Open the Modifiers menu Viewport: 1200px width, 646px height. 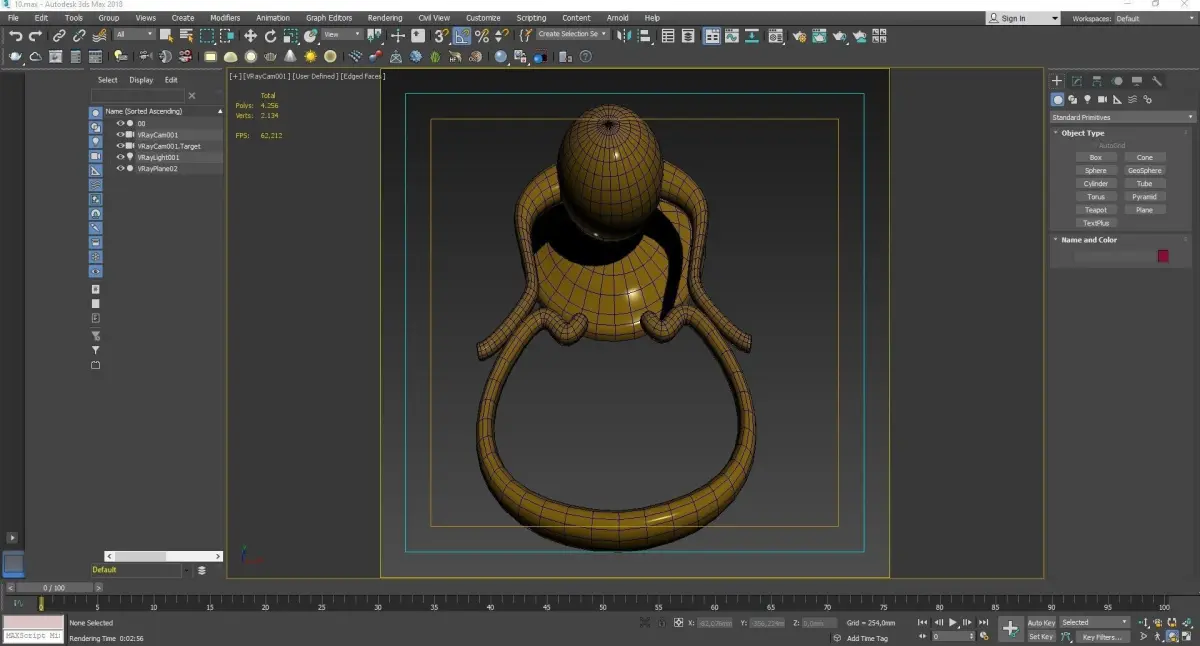tap(225, 18)
